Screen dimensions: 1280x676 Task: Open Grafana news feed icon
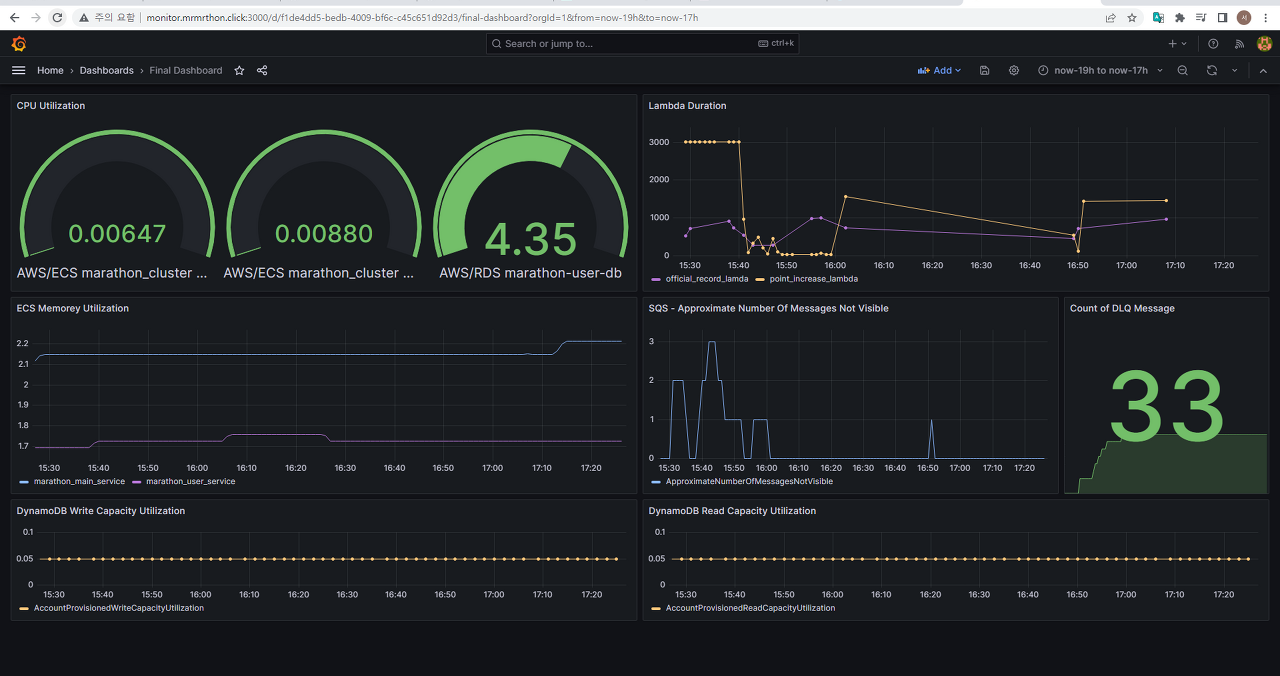click(x=1239, y=44)
